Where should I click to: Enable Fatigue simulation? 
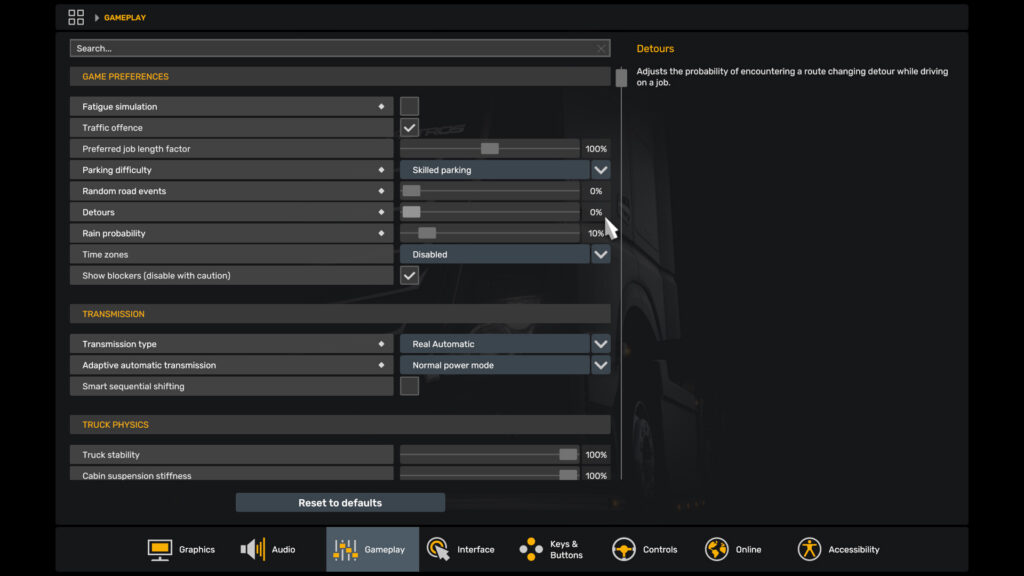(x=409, y=106)
